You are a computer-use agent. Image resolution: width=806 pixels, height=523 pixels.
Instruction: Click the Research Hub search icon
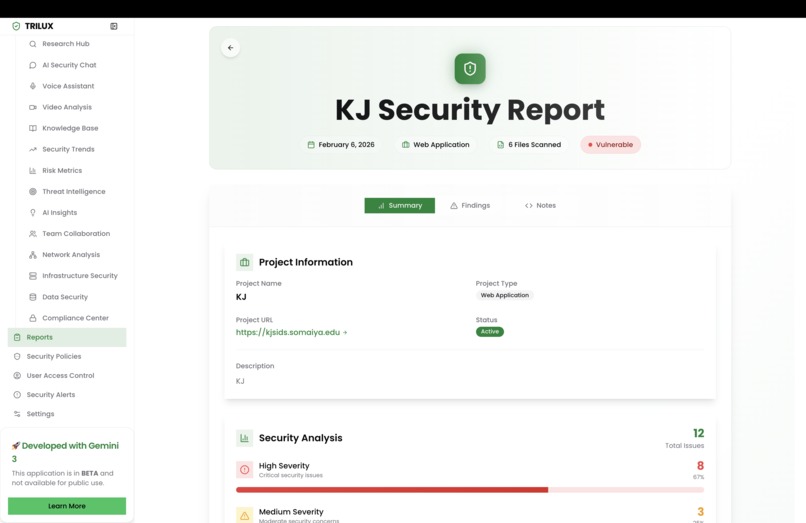33,44
